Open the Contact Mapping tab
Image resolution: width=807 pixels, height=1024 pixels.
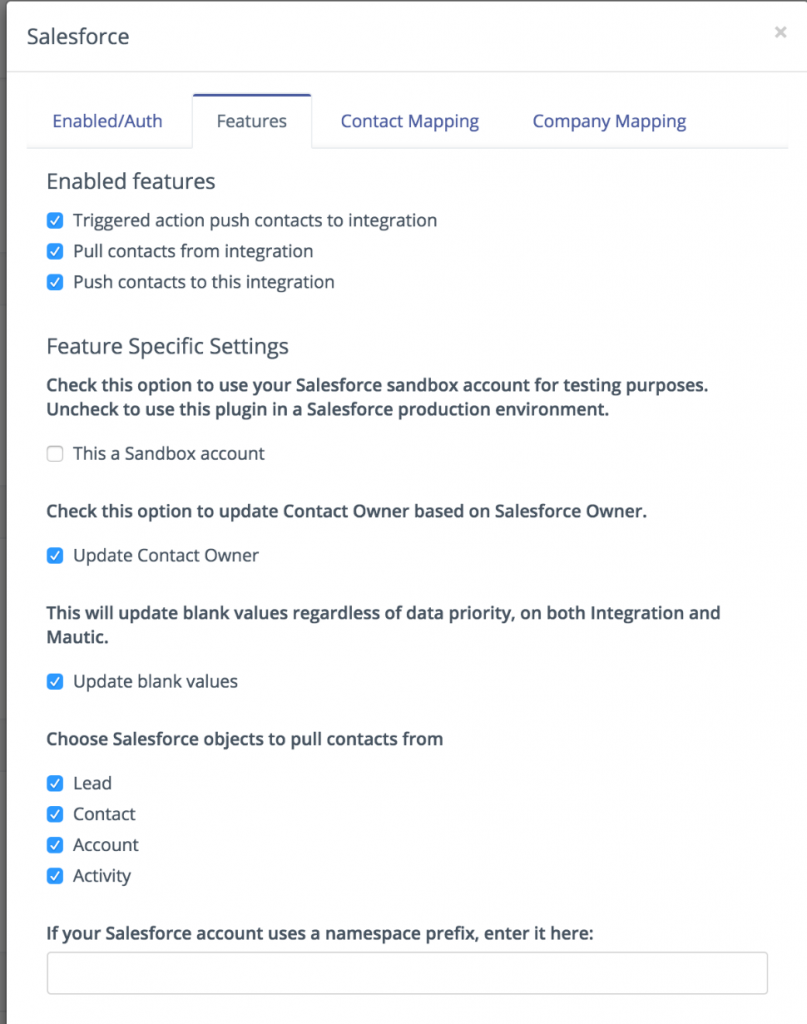coord(410,121)
